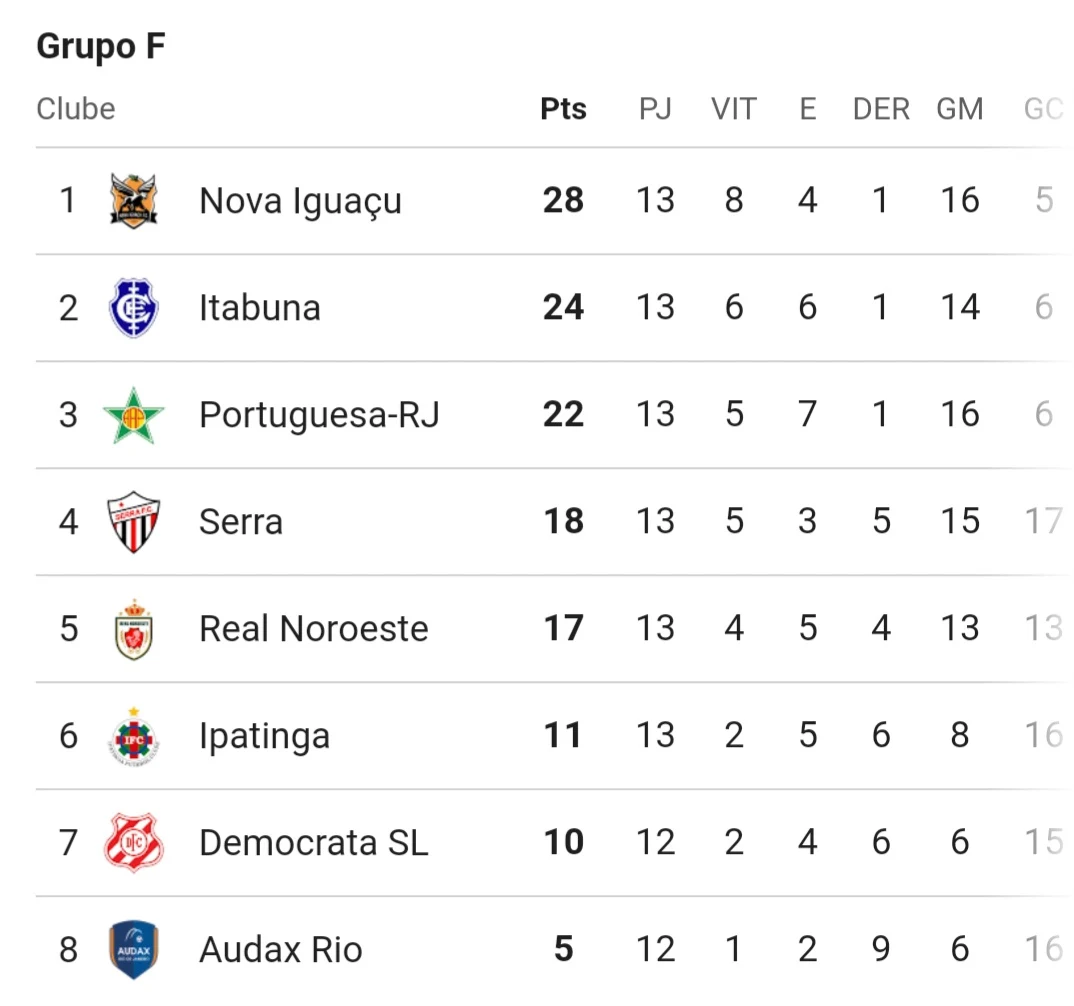Click the Democrata SL red crest
Image resolution: width=1074 pixels, height=1006 pixels.
(134, 843)
